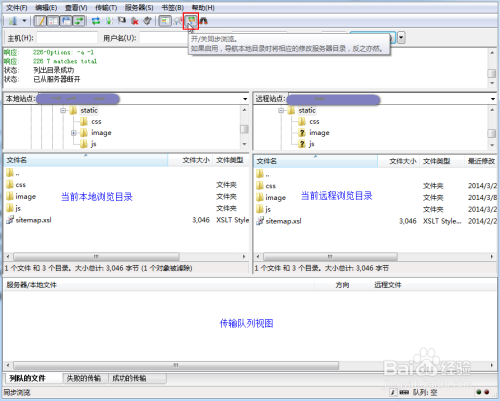Click the local sitemap.xsl file icon
Image resolution: width=500 pixels, height=401 pixels.
[10, 220]
